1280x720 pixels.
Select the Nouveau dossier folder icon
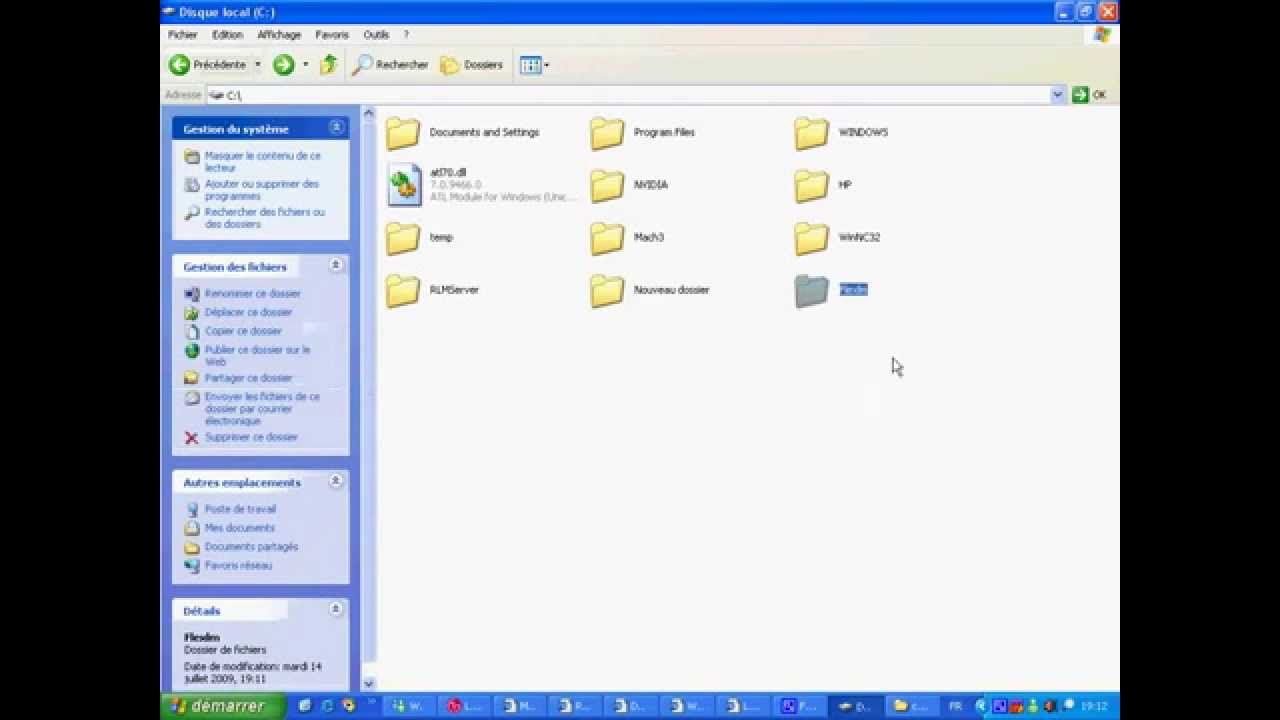607,290
